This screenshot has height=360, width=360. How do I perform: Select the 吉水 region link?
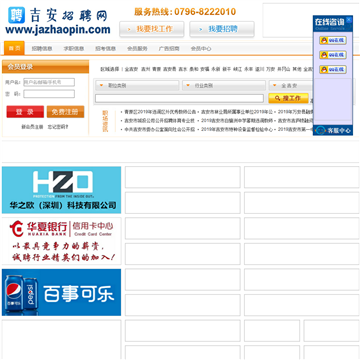pos(182,69)
